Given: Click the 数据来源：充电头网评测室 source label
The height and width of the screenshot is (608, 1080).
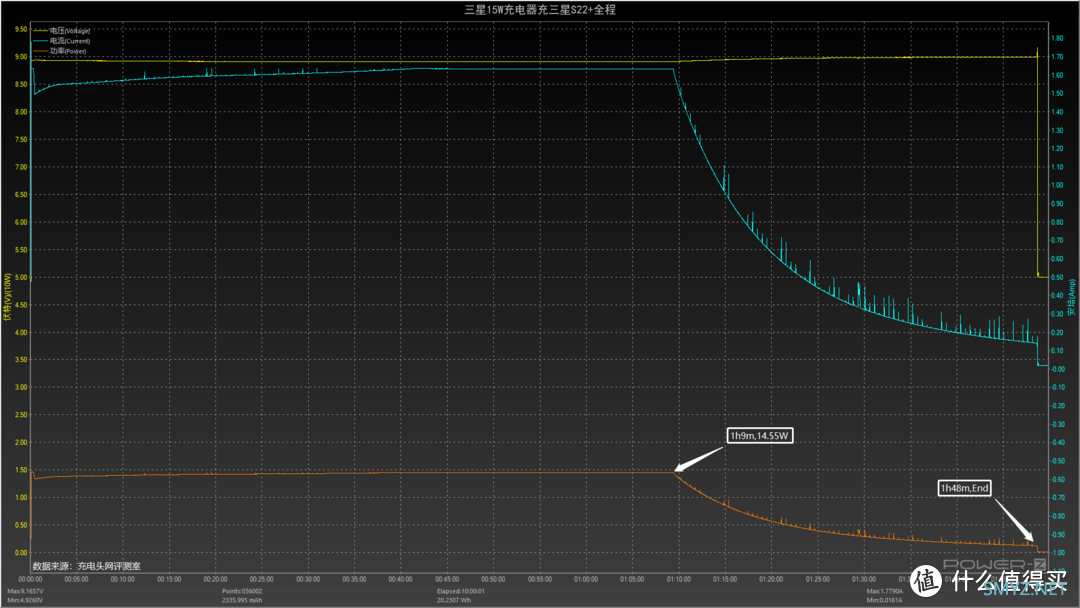Looking at the screenshot, I should [87, 566].
